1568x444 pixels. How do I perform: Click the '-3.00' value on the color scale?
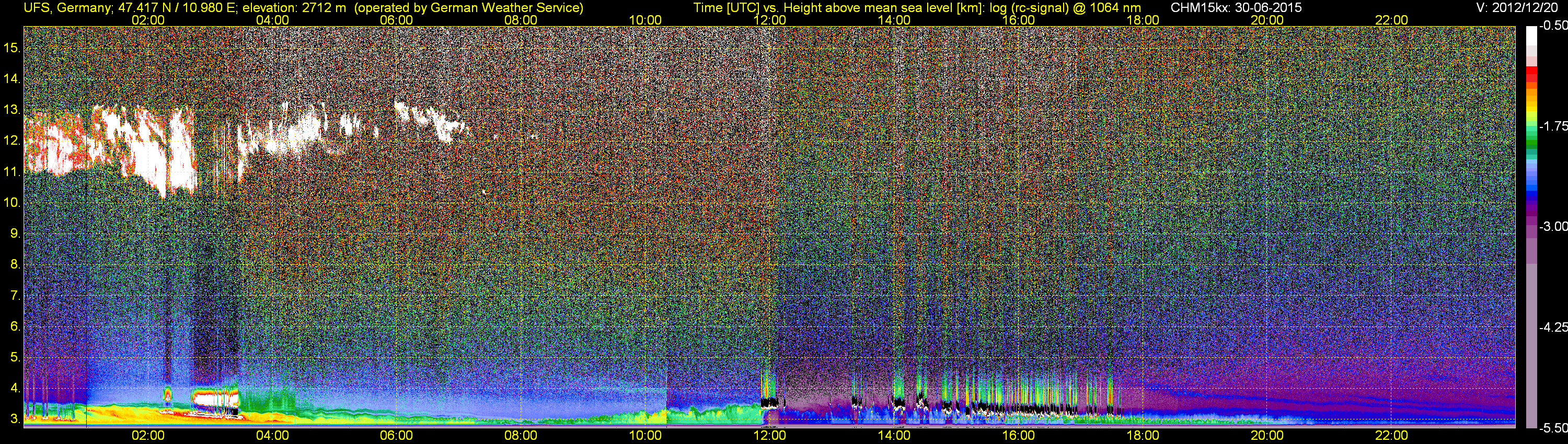coord(1553,226)
